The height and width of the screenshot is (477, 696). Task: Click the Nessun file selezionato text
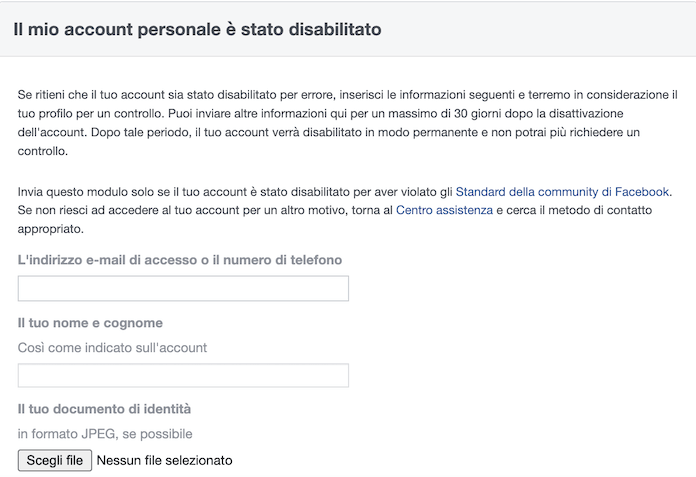coord(164,460)
